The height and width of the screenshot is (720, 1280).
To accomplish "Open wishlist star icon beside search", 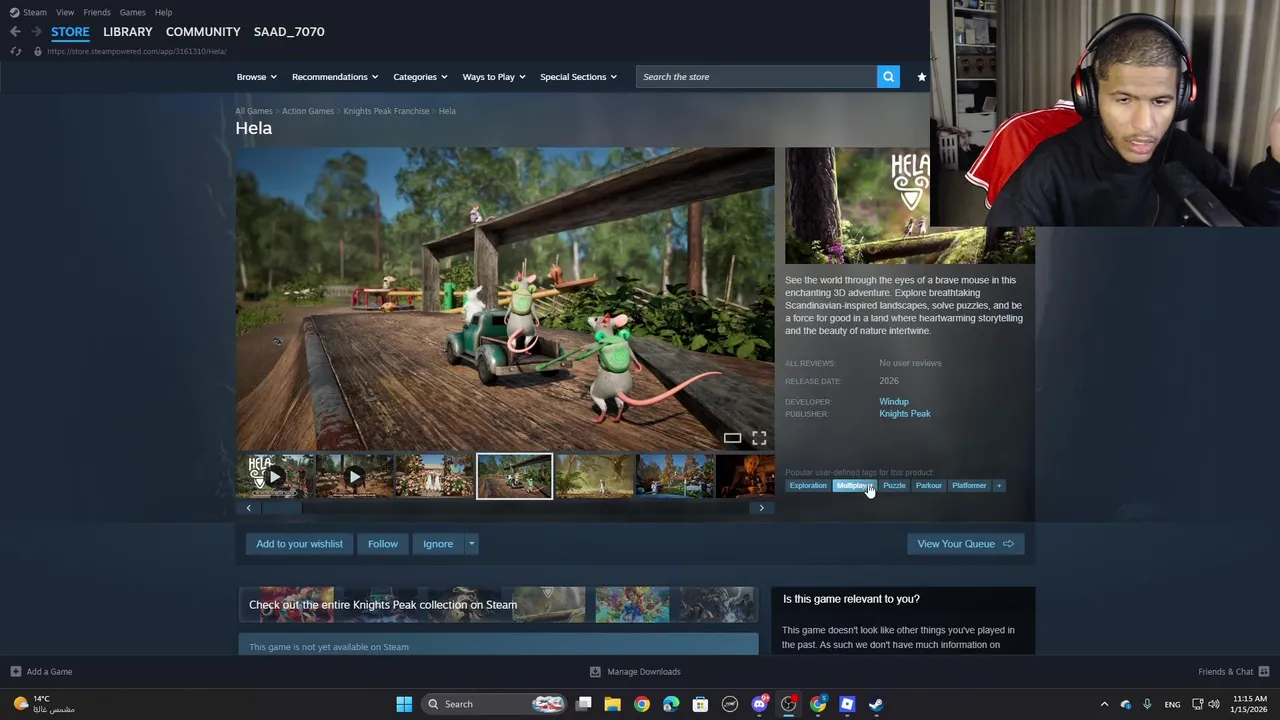I will click(921, 77).
